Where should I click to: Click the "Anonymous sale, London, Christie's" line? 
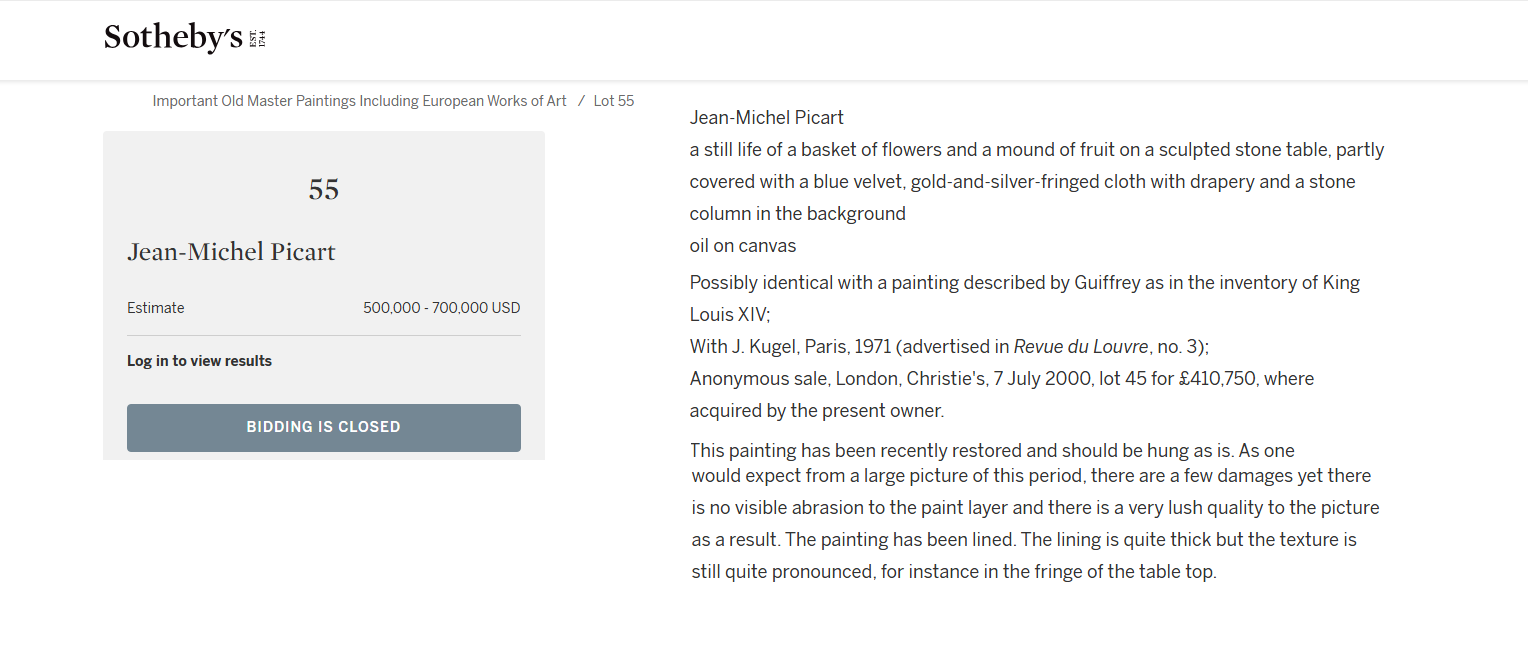1001,379
